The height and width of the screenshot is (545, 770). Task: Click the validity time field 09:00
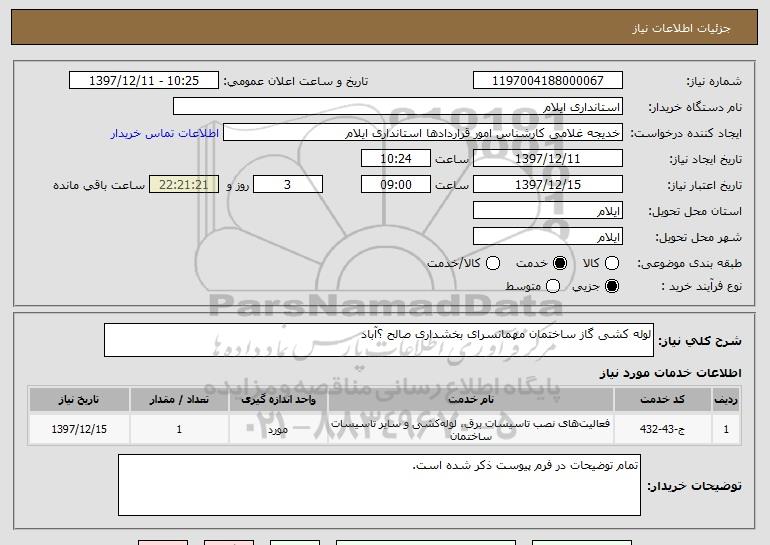point(396,185)
